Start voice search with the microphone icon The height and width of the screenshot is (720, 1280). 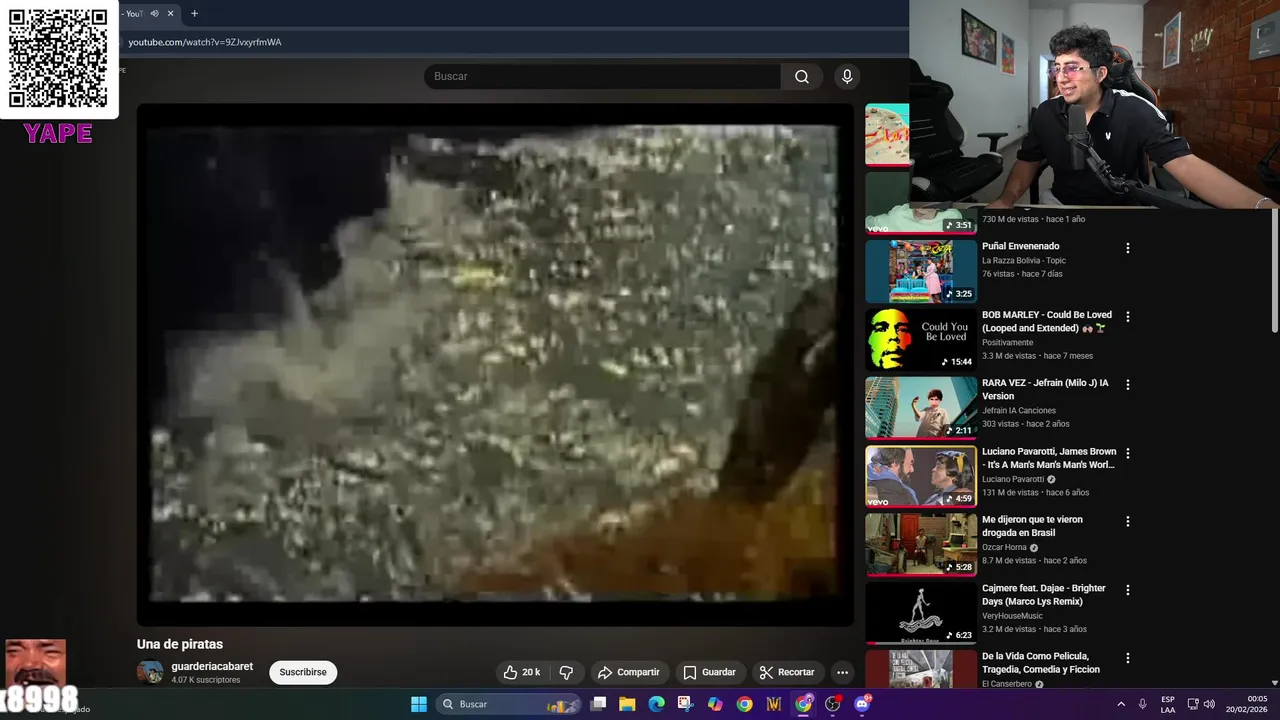(x=847, y=76)
